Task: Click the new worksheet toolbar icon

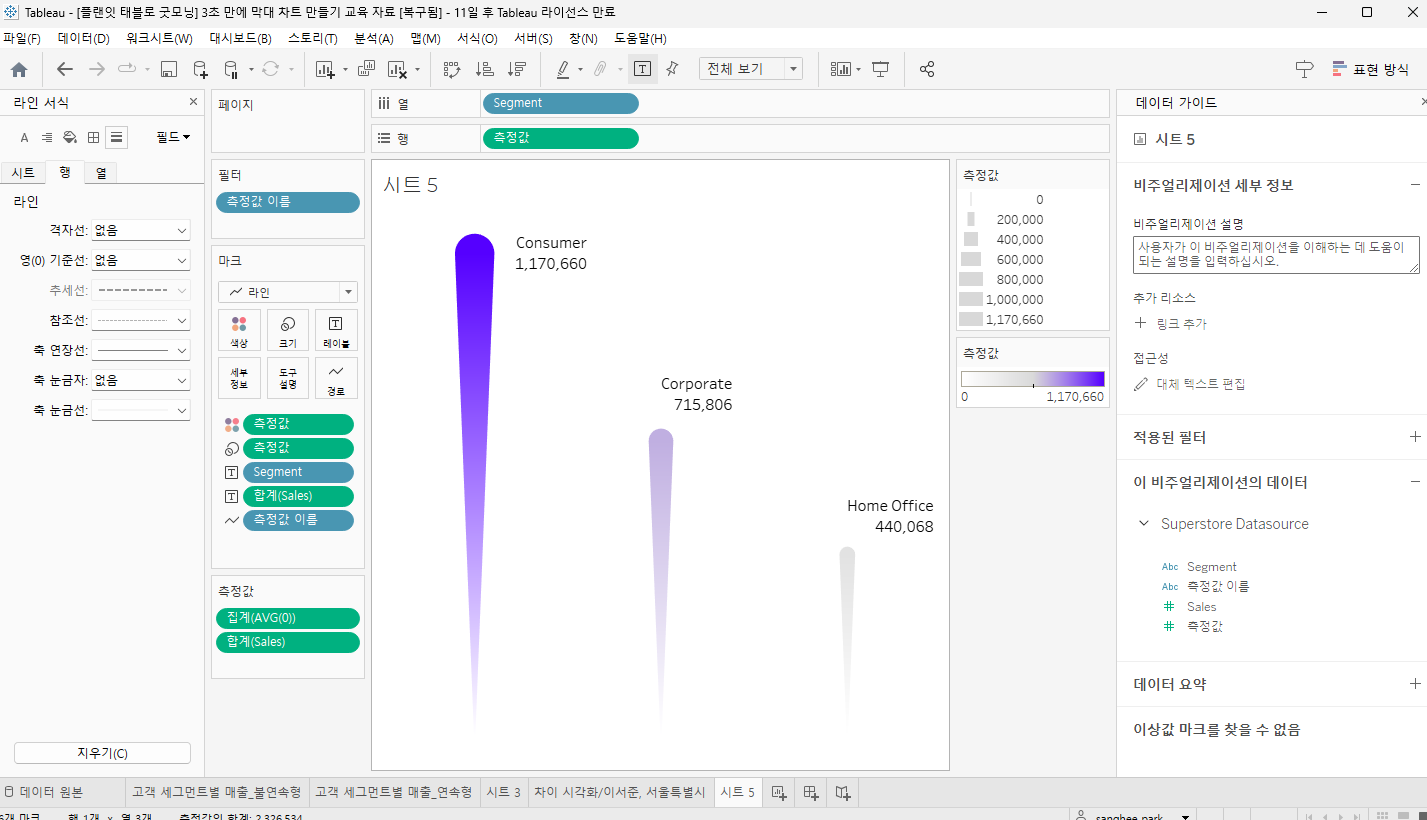Action: coord(325,69)
